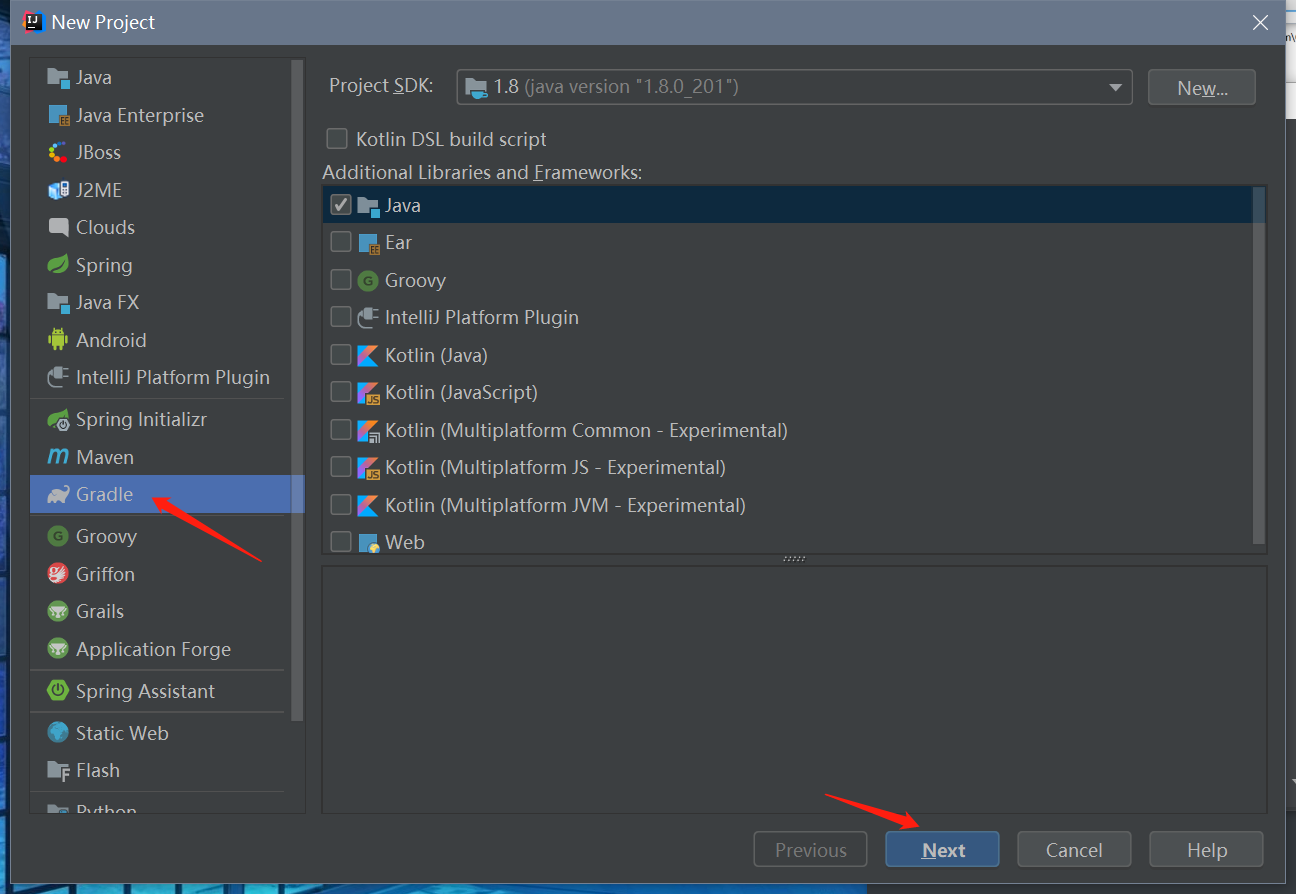Select 'Kotlin (Multiplatform JS - Experimental)' row text
This screenshot has width=1296, height=894.
555,468
